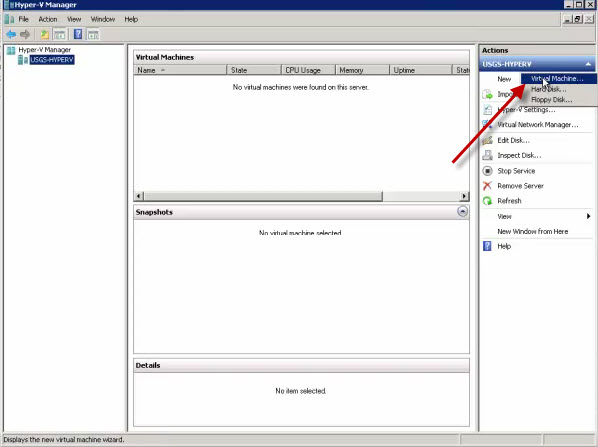Image resolution: width=598 pixels, height=447 pixels.
Task: Click the green Refresh icon
Action: click(x=487, y=201)
